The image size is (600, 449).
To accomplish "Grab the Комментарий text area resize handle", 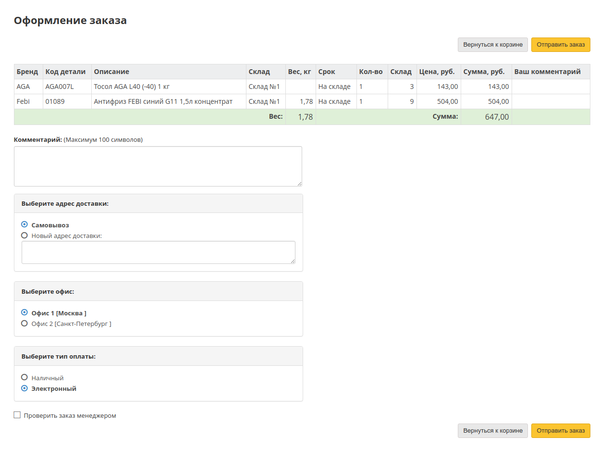I will (x=298, y=183).
